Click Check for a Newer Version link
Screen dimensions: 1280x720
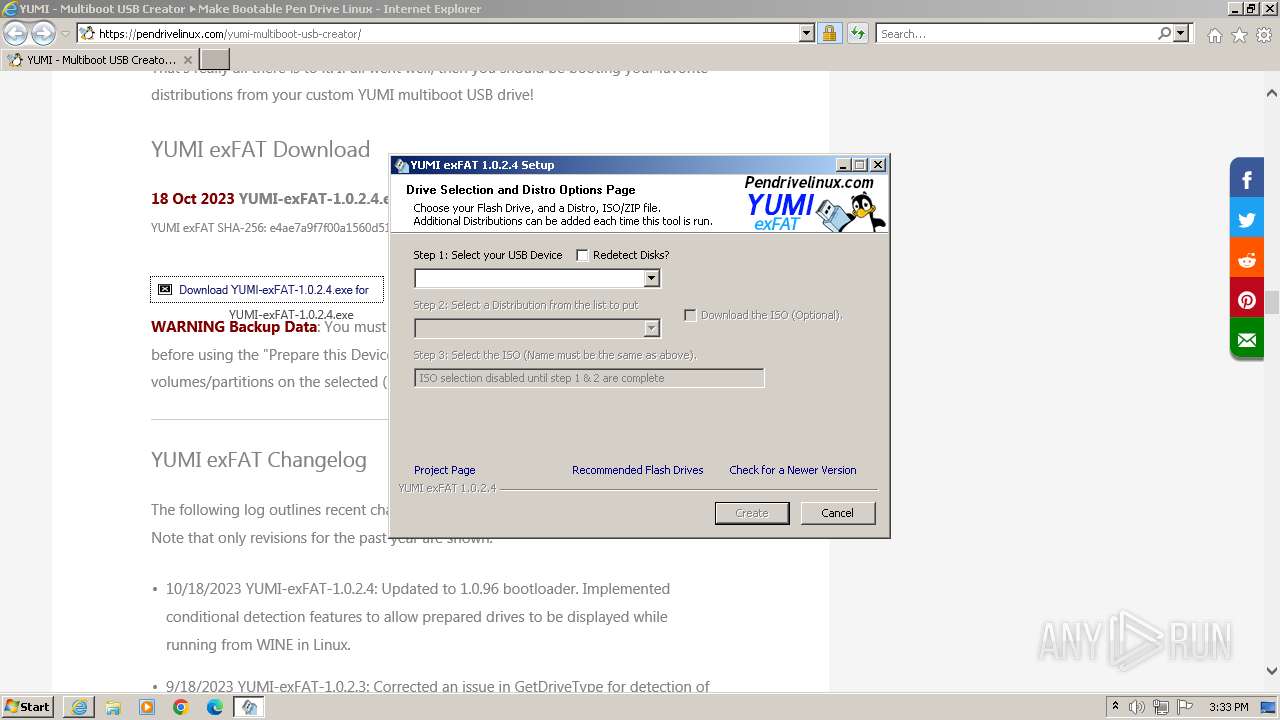(x=792, y=470)
